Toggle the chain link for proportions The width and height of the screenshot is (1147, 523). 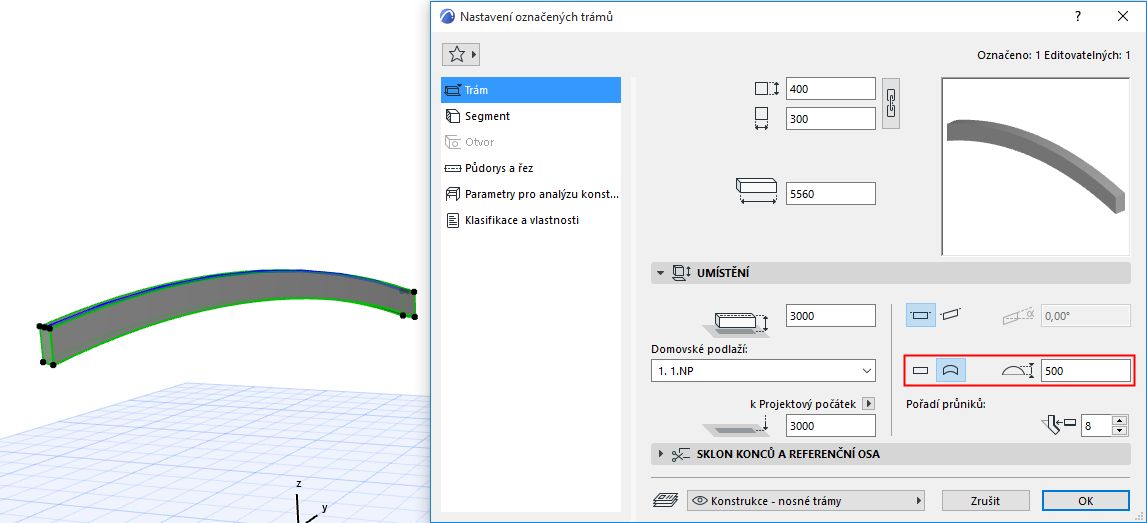coord(890,103)
